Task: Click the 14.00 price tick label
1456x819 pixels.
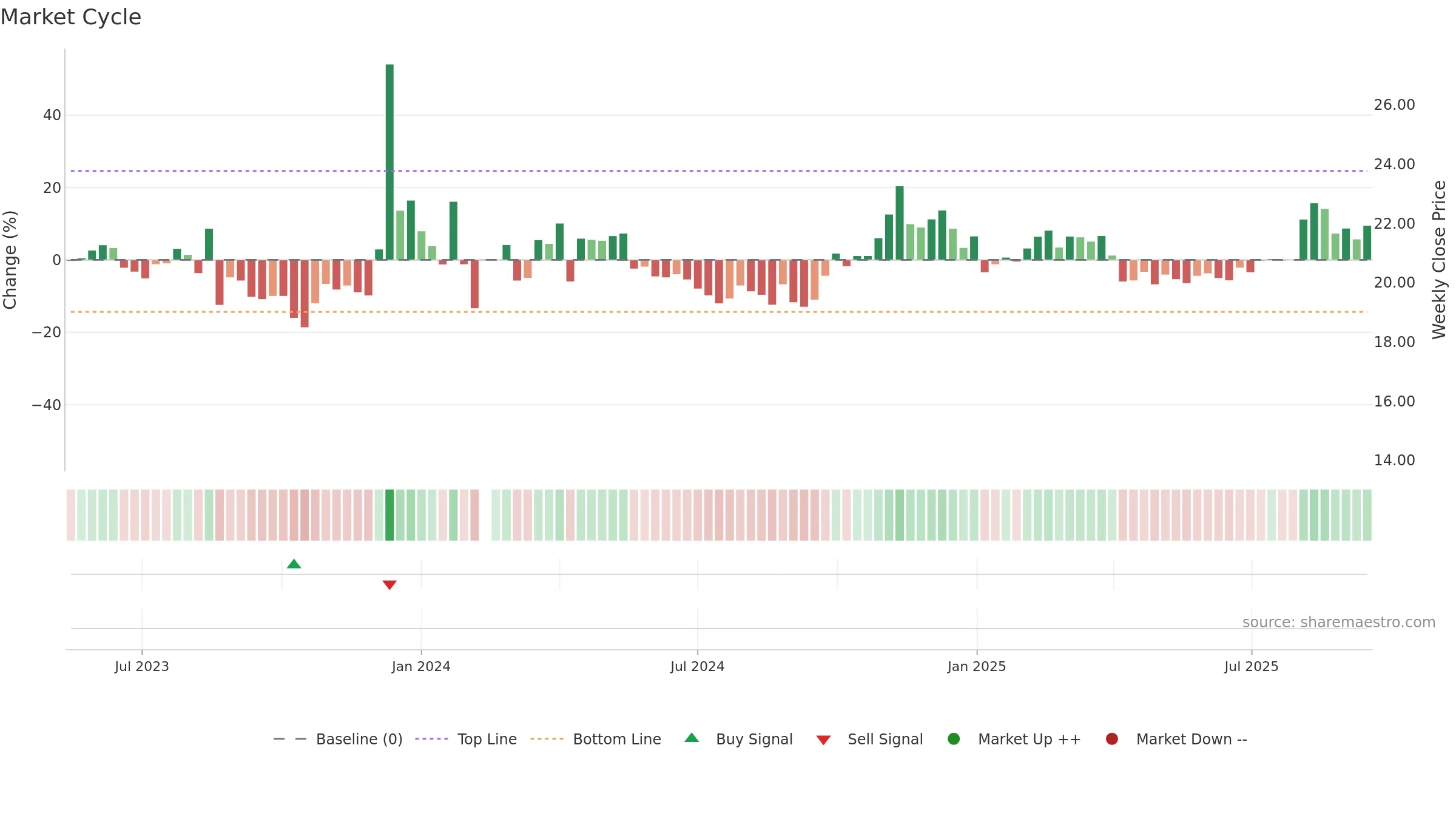Action: (1395, 460)
